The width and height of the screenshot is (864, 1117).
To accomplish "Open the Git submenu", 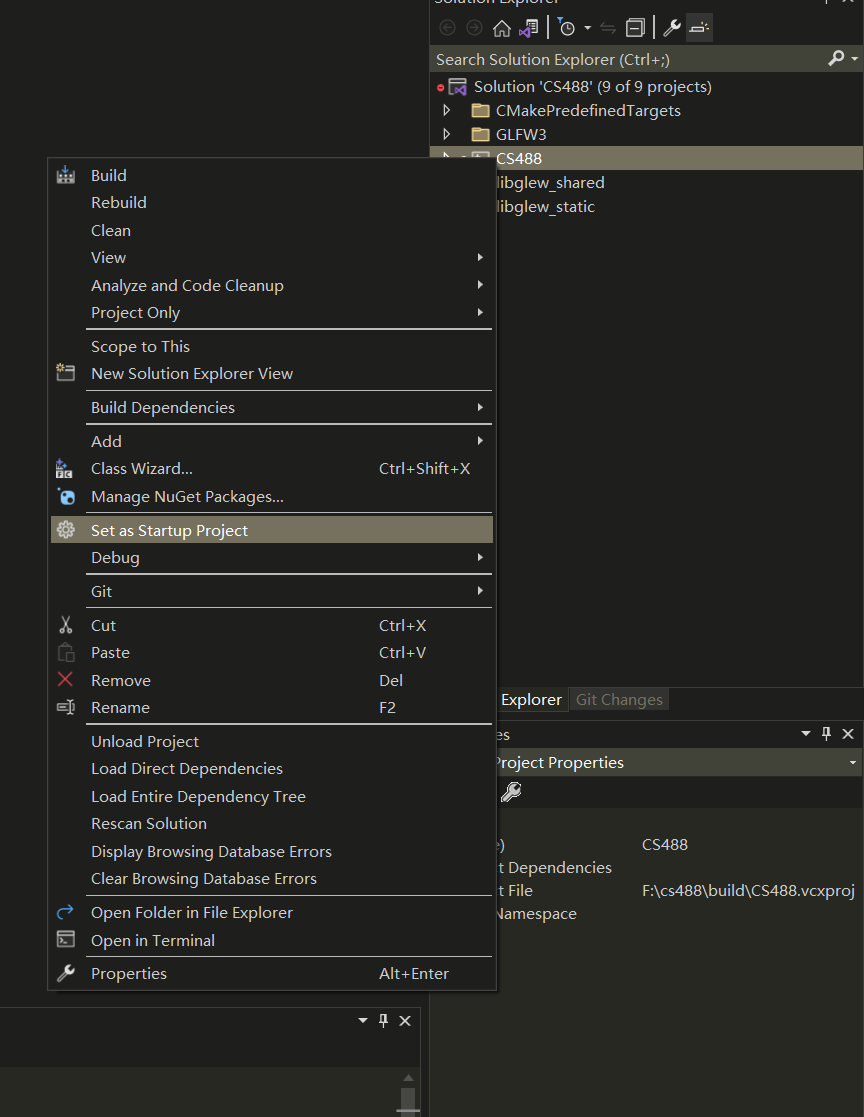I will (272, 591).
